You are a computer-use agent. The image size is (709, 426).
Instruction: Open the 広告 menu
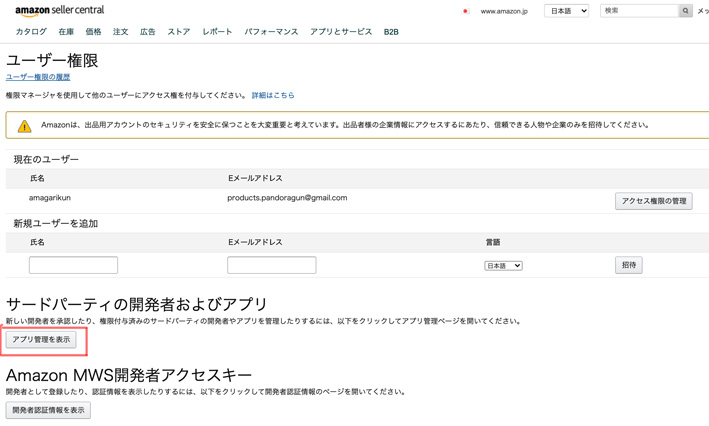click(148, 32)
